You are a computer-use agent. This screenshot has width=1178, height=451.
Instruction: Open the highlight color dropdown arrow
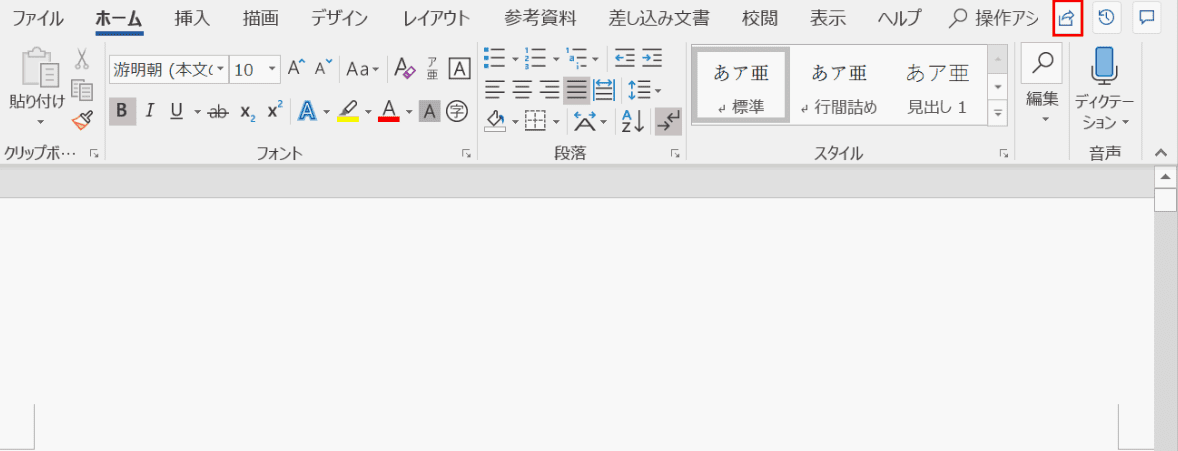click(368, 112)
